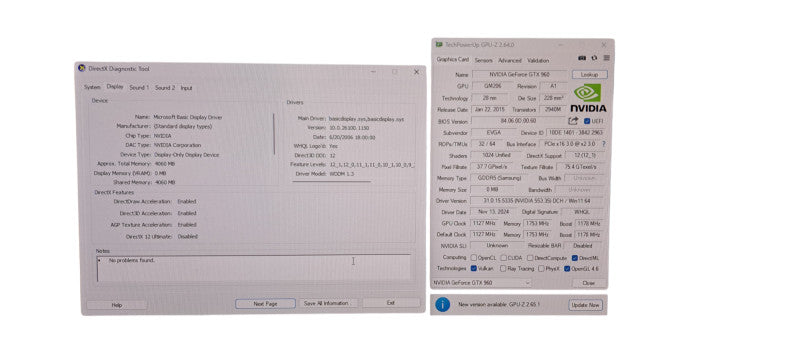Click DirectX 12 Ultimate 'Disabled' value
This screenshot has width=800, height=360.
click(x=188, y=237)
